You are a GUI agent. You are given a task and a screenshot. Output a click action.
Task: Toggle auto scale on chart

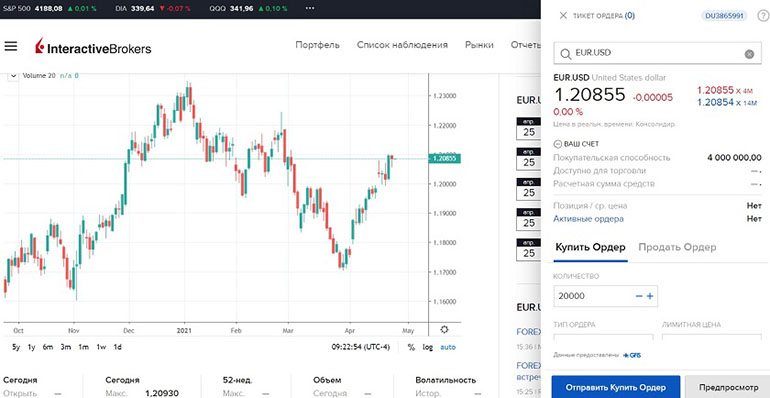pos(448,347)
